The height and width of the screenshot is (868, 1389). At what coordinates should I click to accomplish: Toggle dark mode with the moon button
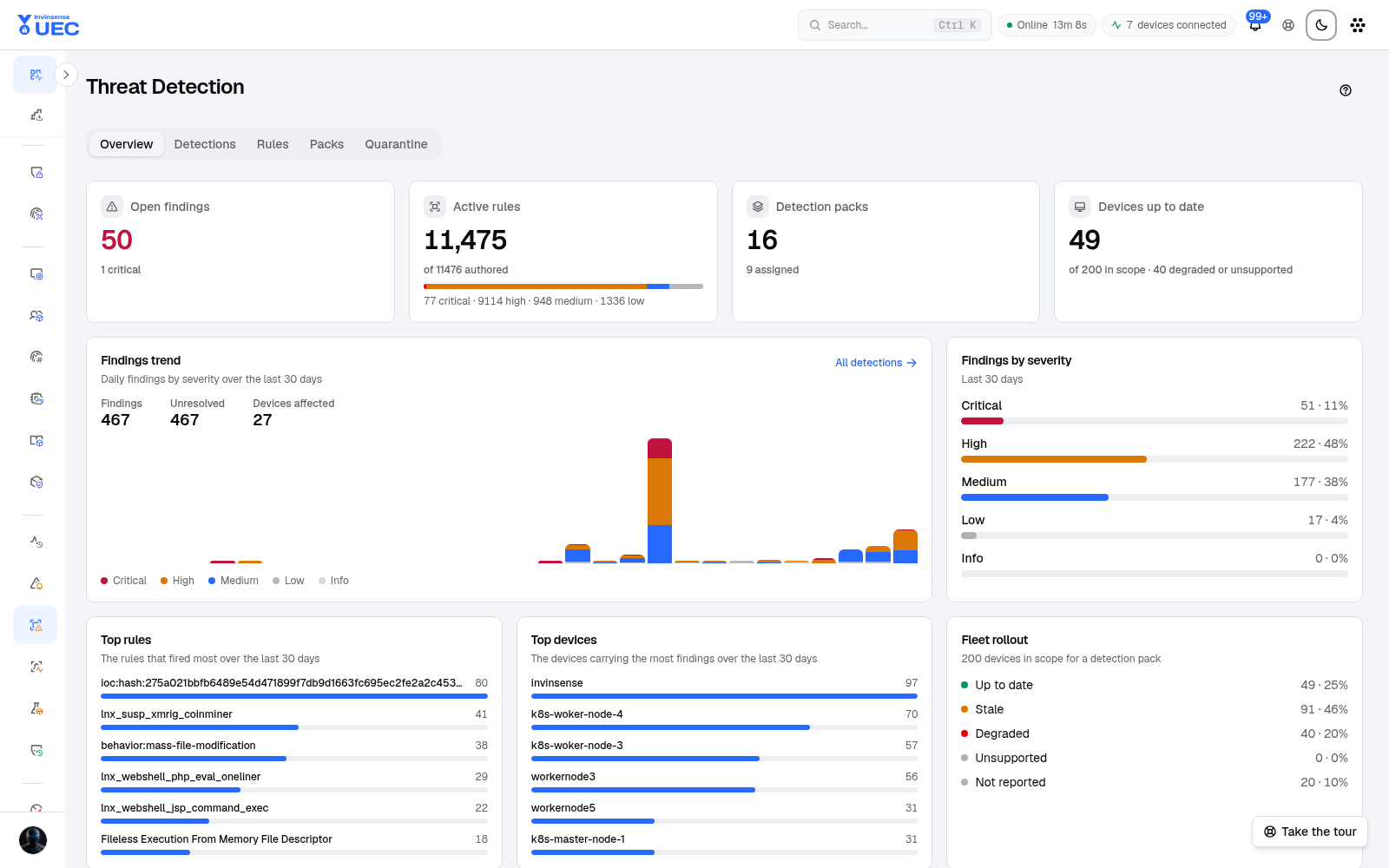[x=1321, y=25]
